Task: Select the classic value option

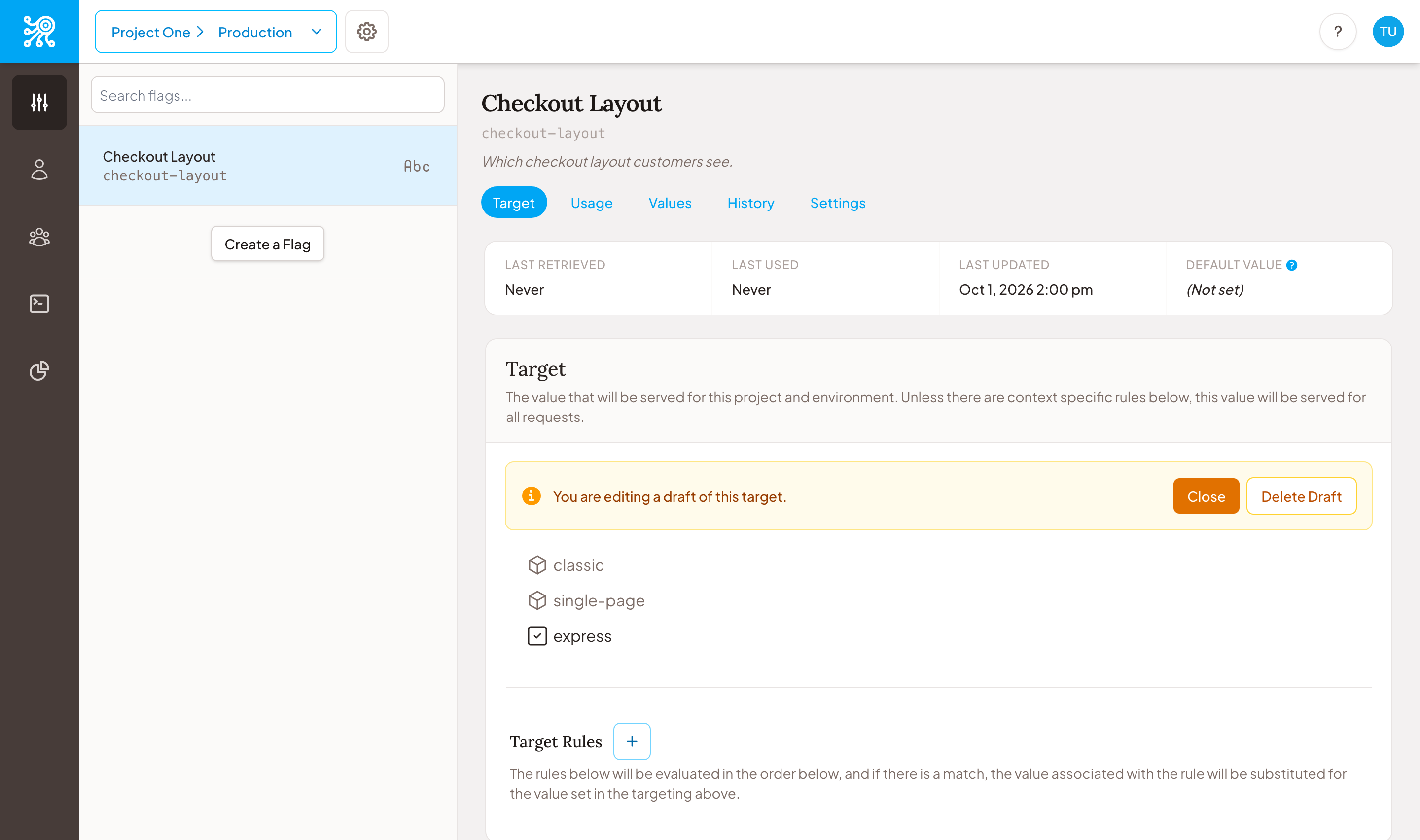Action: pyautogui.click(x=566, y=565)
